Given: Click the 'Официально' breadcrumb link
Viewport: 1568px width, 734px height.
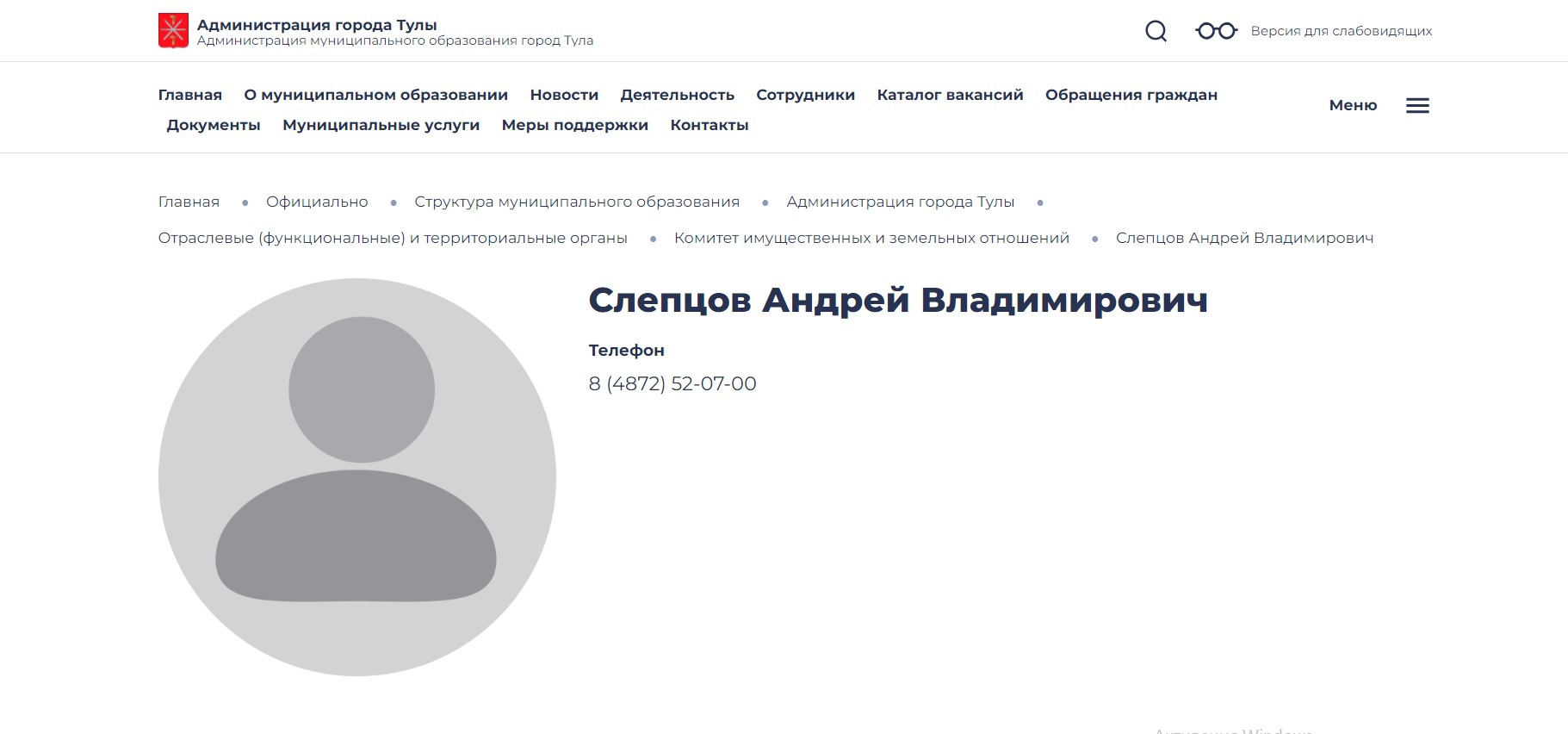Looking at the screenshot, I should [x=317, y=202].
